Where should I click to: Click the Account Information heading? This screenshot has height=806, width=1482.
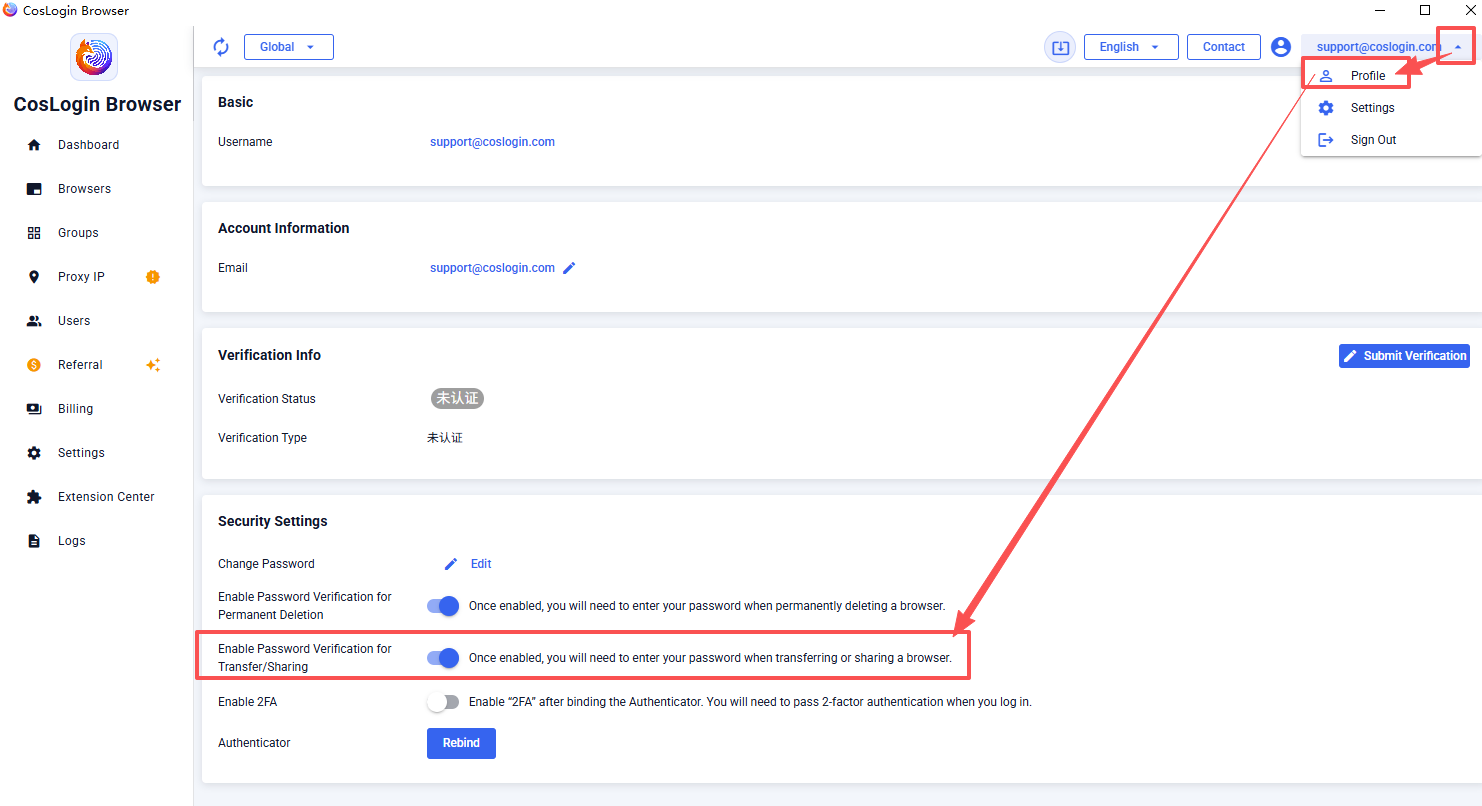tap(284, 228)
